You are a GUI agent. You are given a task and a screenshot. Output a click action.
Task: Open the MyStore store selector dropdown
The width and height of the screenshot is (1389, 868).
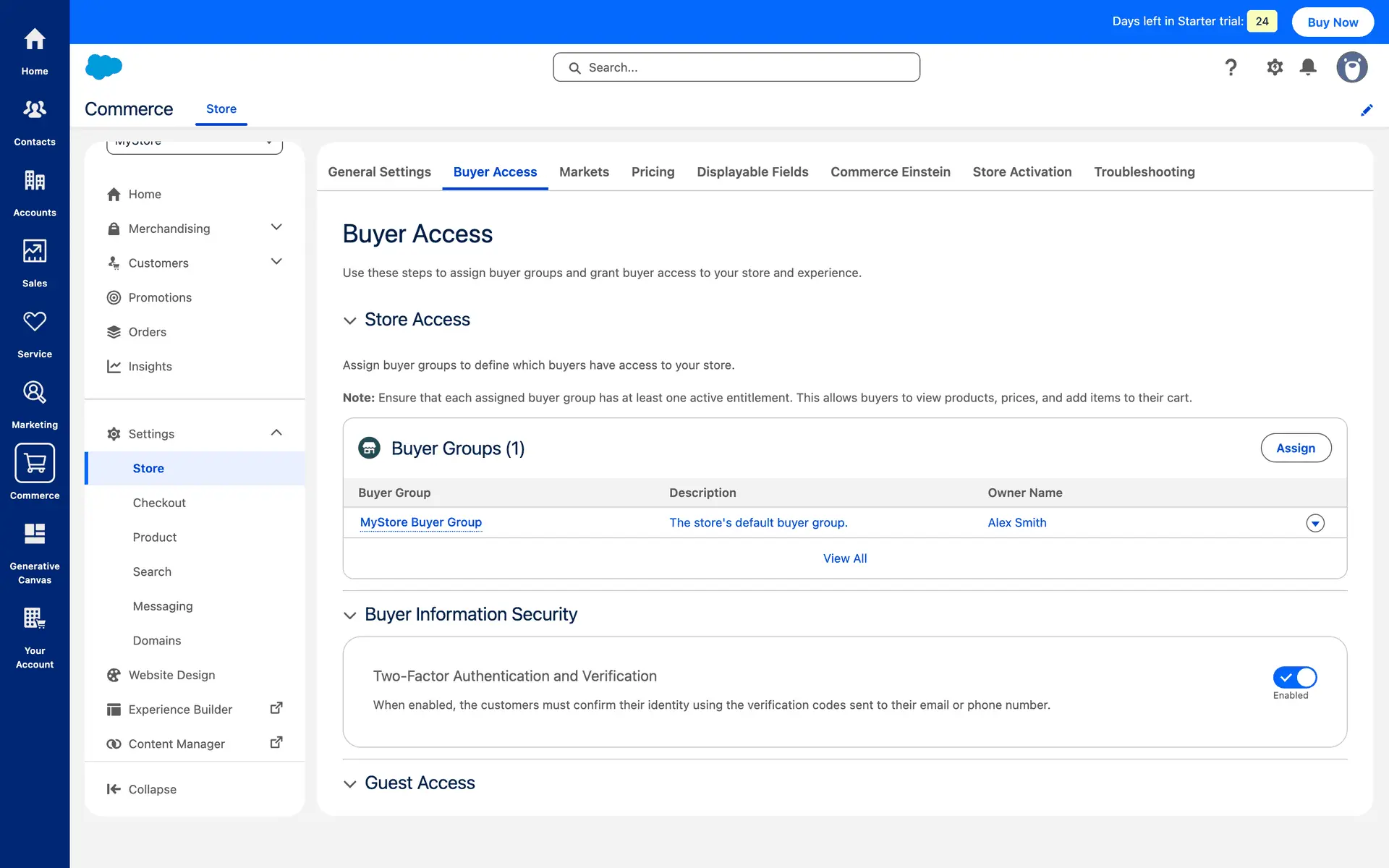195,143
